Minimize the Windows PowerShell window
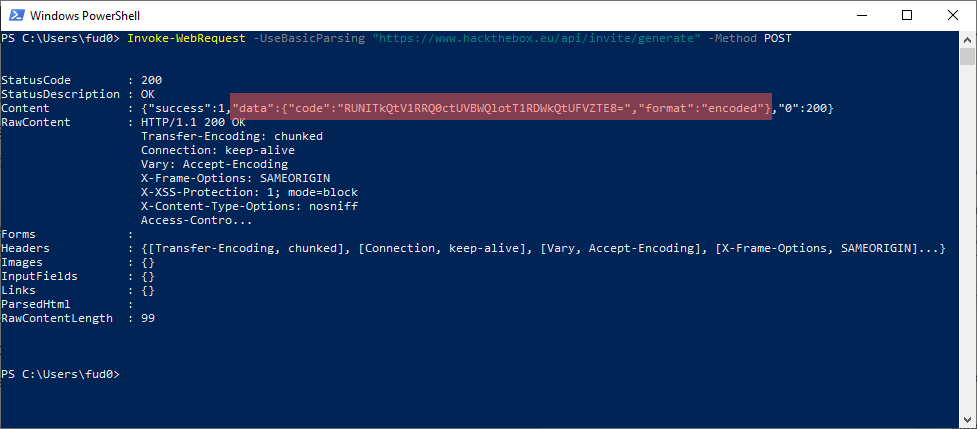The image size is (977, 429). [861, 15]
